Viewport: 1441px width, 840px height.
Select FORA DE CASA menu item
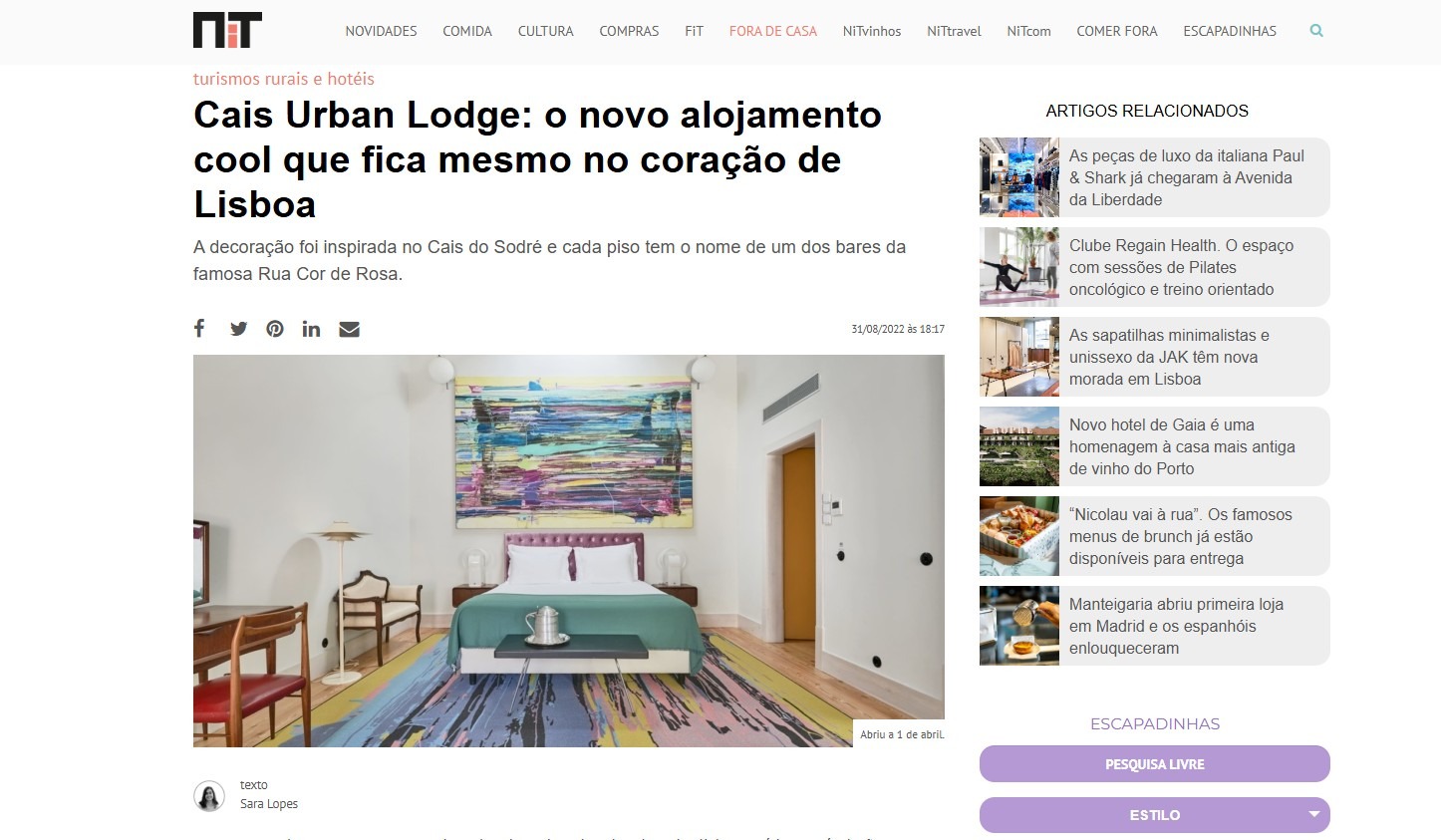(772, 31)
